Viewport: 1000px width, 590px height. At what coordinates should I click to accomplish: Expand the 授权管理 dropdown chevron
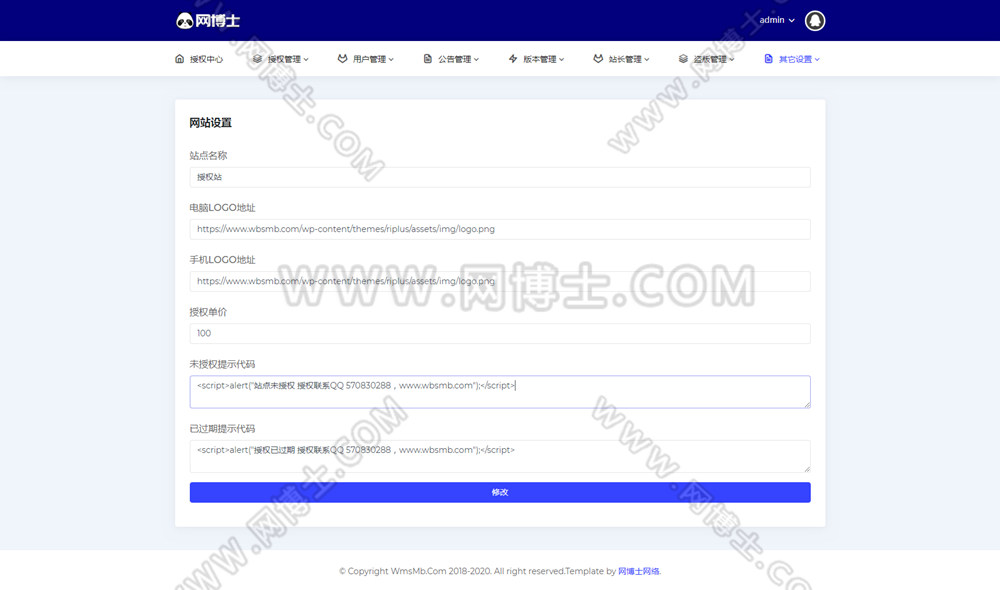[x=306, y=59]
